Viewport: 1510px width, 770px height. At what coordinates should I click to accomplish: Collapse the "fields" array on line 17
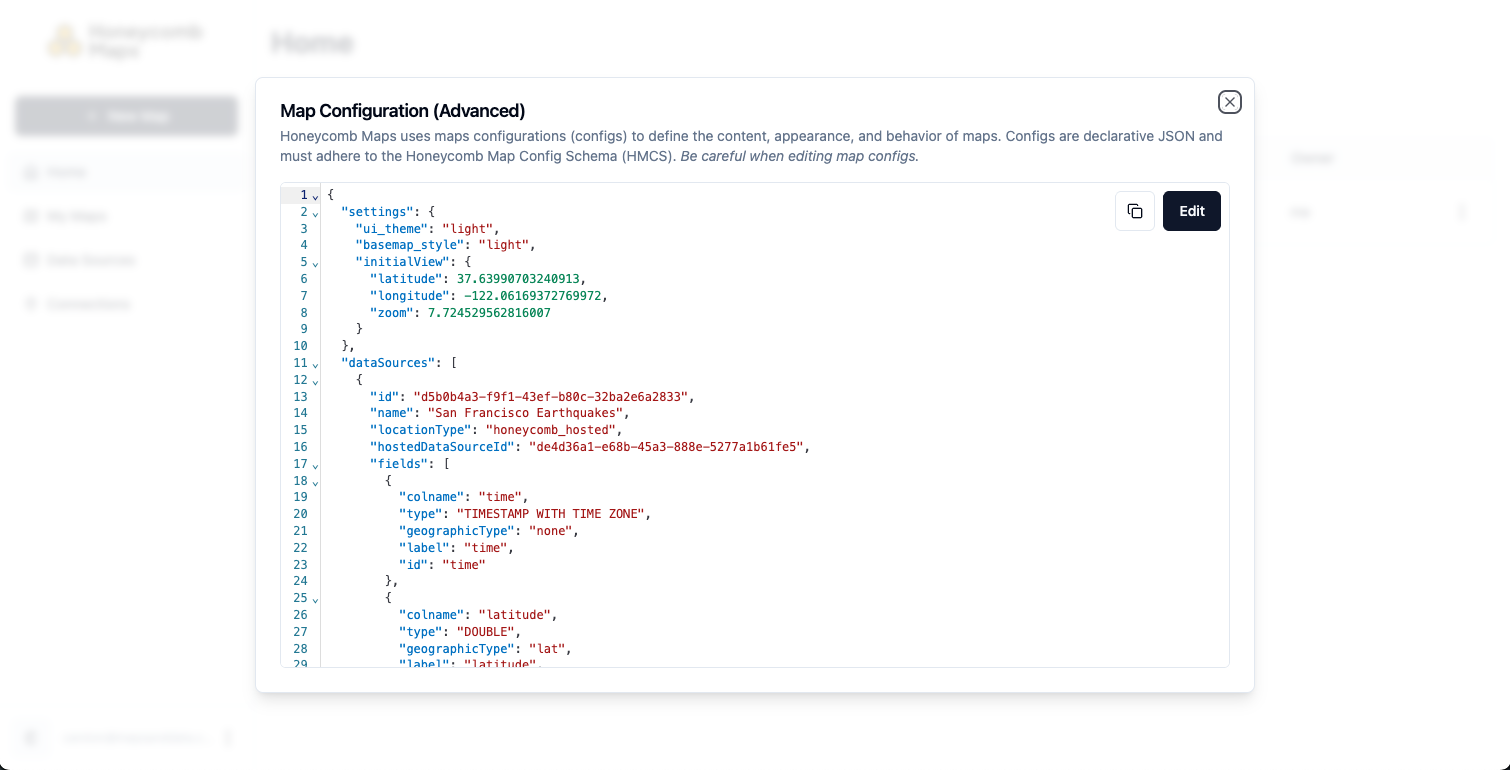(315, 465)
